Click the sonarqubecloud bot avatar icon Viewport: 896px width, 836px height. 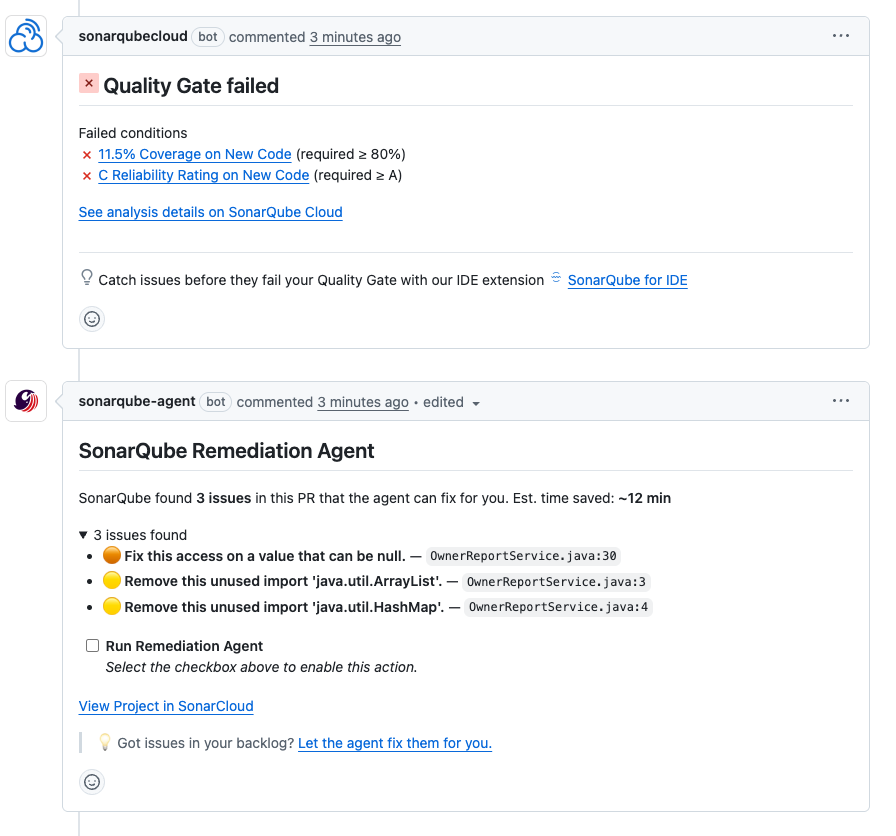click(26, 37)
